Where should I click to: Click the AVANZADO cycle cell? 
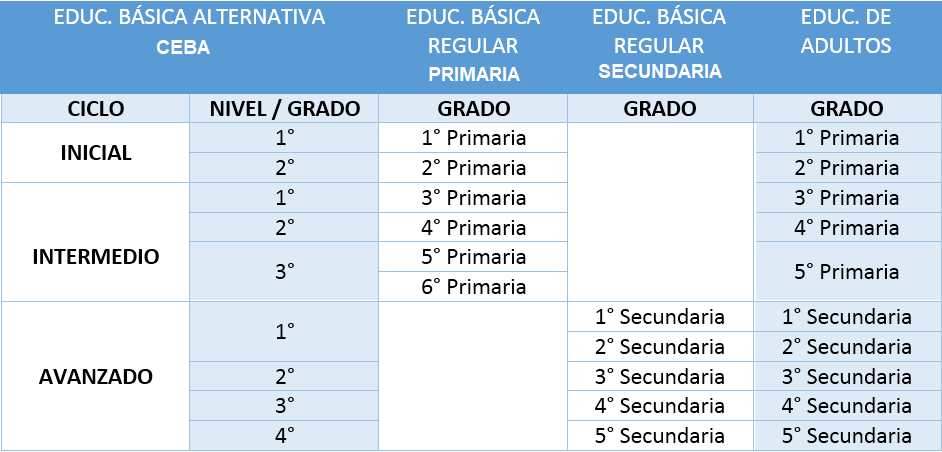click(96, 377)
